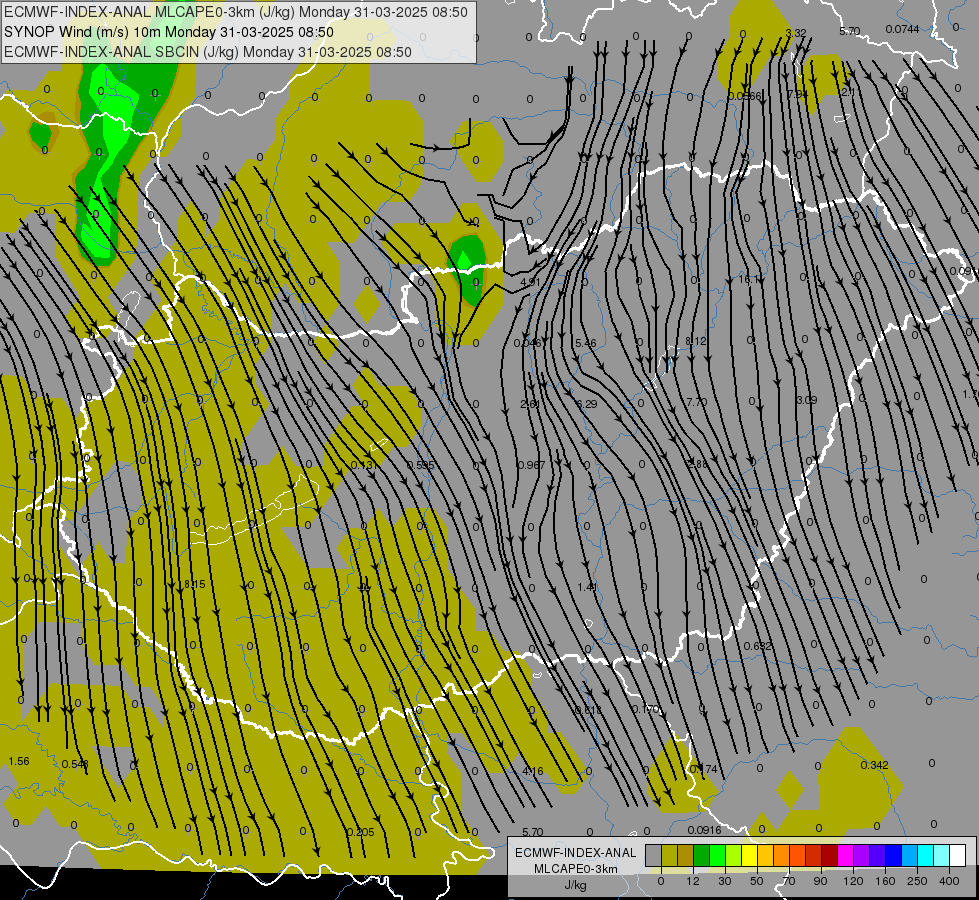Click the map value 0.632

click(757, 646)
